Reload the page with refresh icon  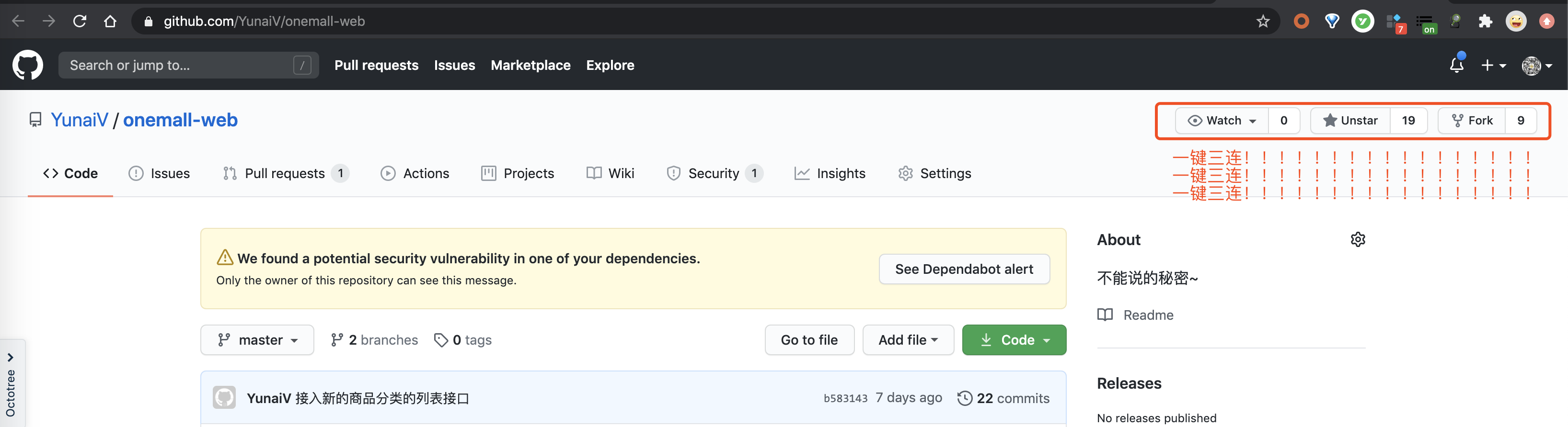[x=80, y=21]
